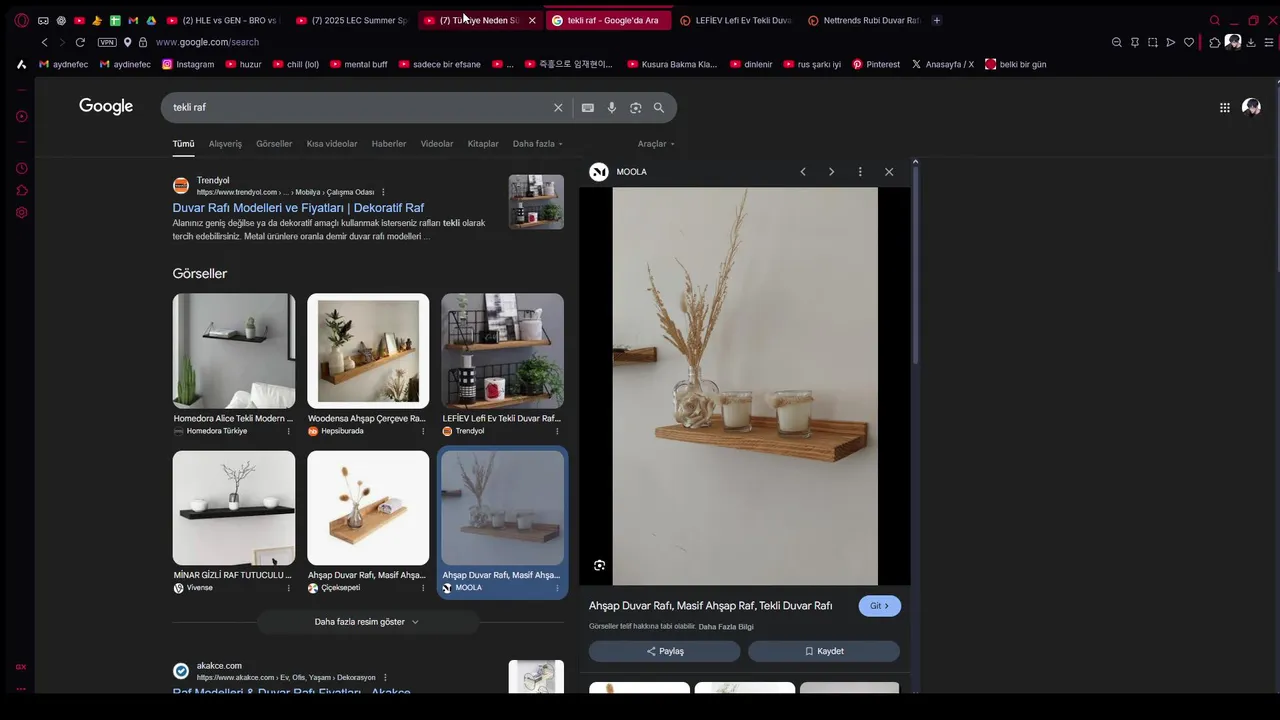Take a snapshot with the capture icon
Image resolution: width=1280 pixels, height=720 pixels.
[x=1153, y=42]
